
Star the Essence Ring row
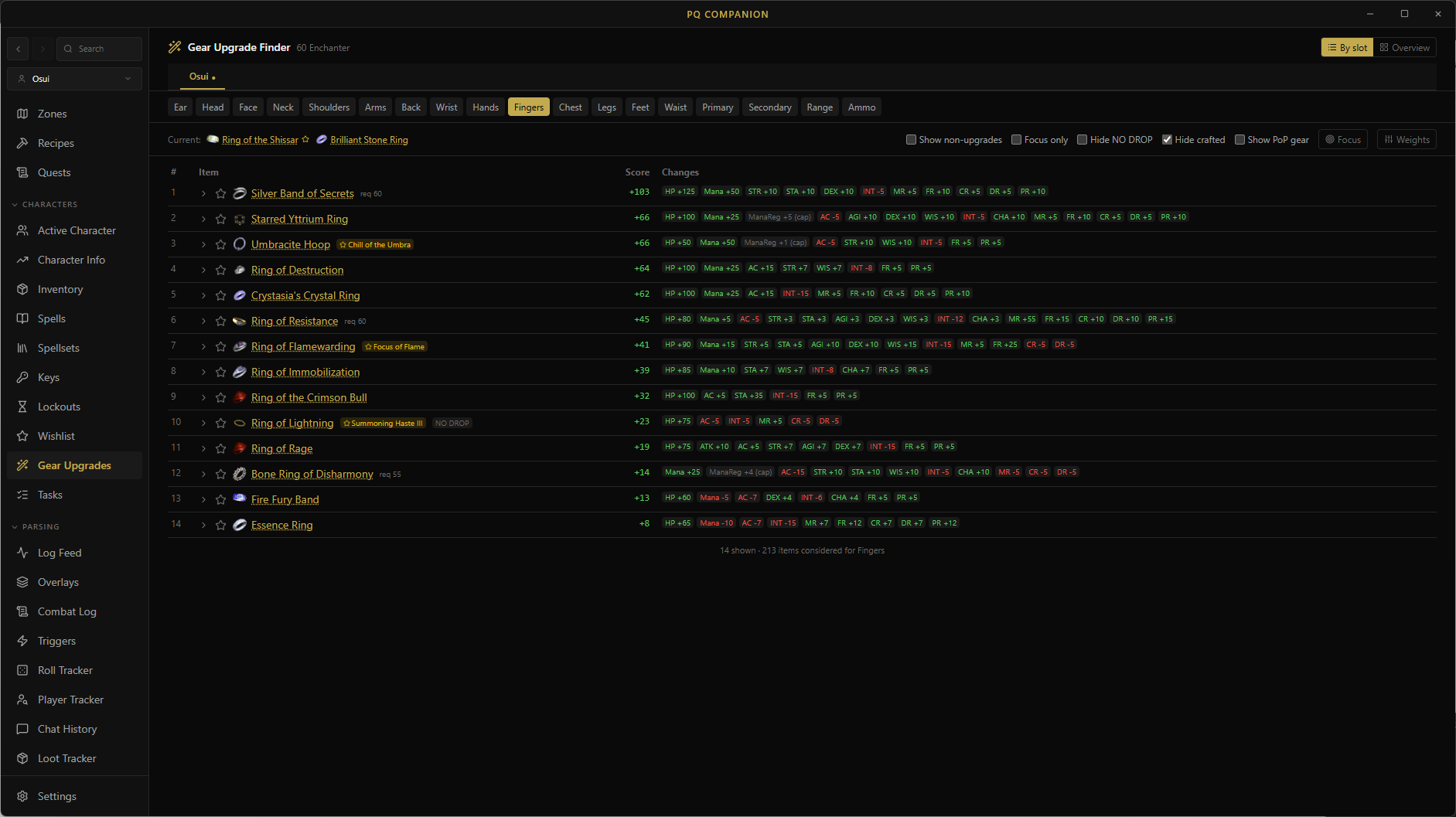[x=220, y=525]
